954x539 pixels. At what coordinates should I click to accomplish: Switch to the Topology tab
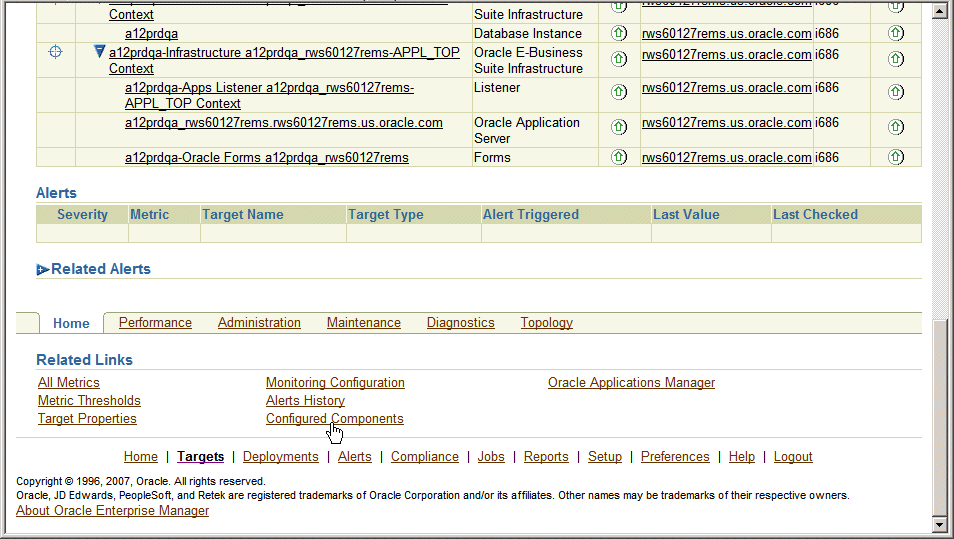pyautogui.click(x=546, y=322)
